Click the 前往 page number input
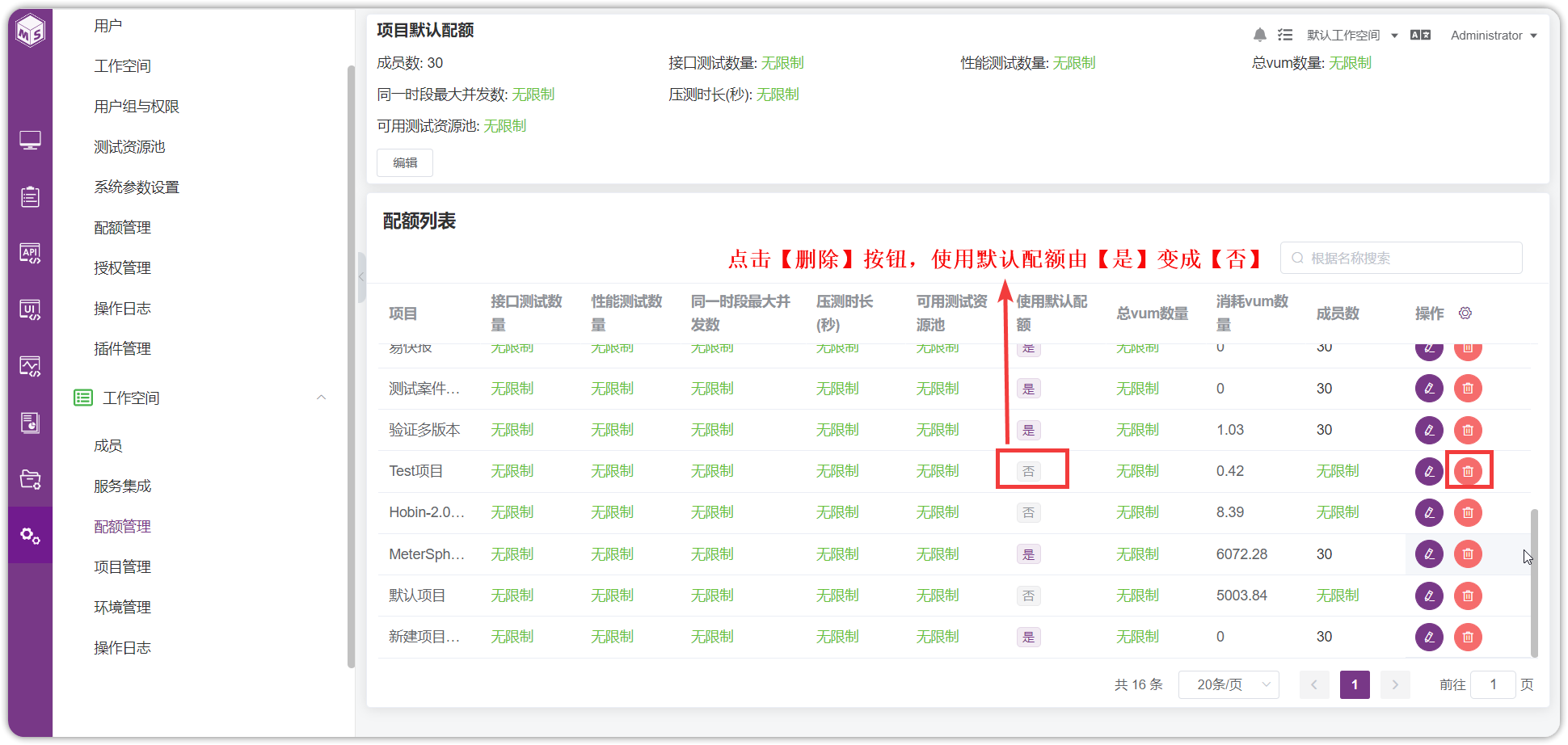Viewport: 1568px width, 745px height. pos(1493,684)
